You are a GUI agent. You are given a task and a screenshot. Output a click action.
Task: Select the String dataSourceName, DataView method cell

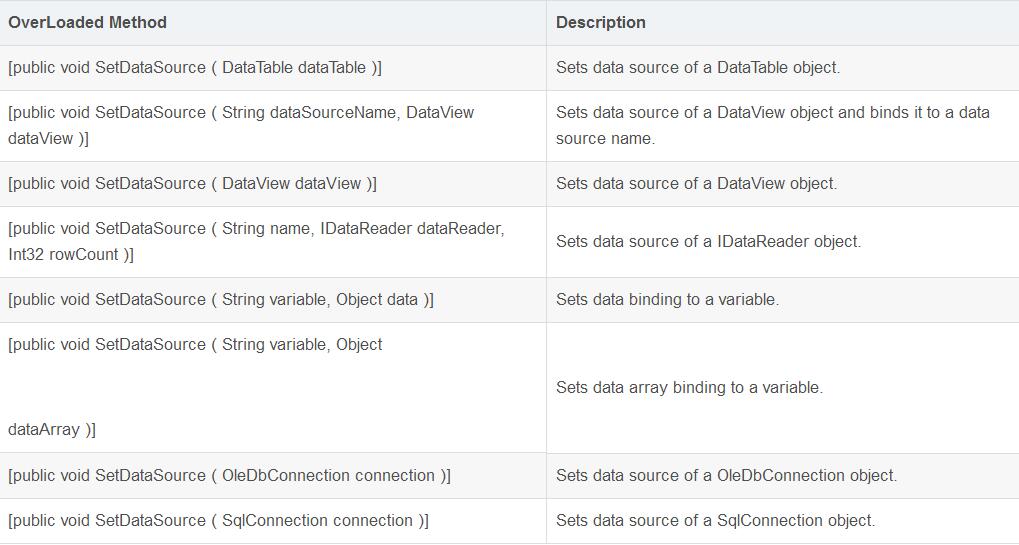pos(241,113)
